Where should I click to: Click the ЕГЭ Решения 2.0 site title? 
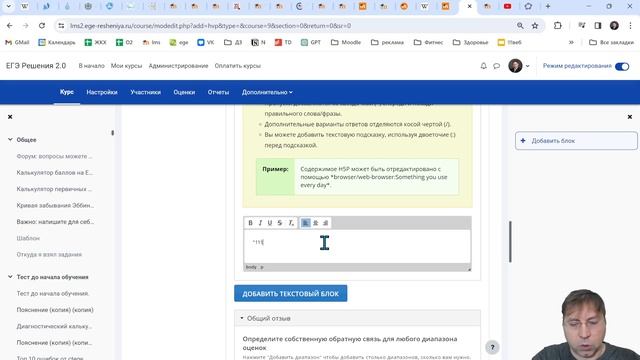pyautogui.click(x=36, y=66)
